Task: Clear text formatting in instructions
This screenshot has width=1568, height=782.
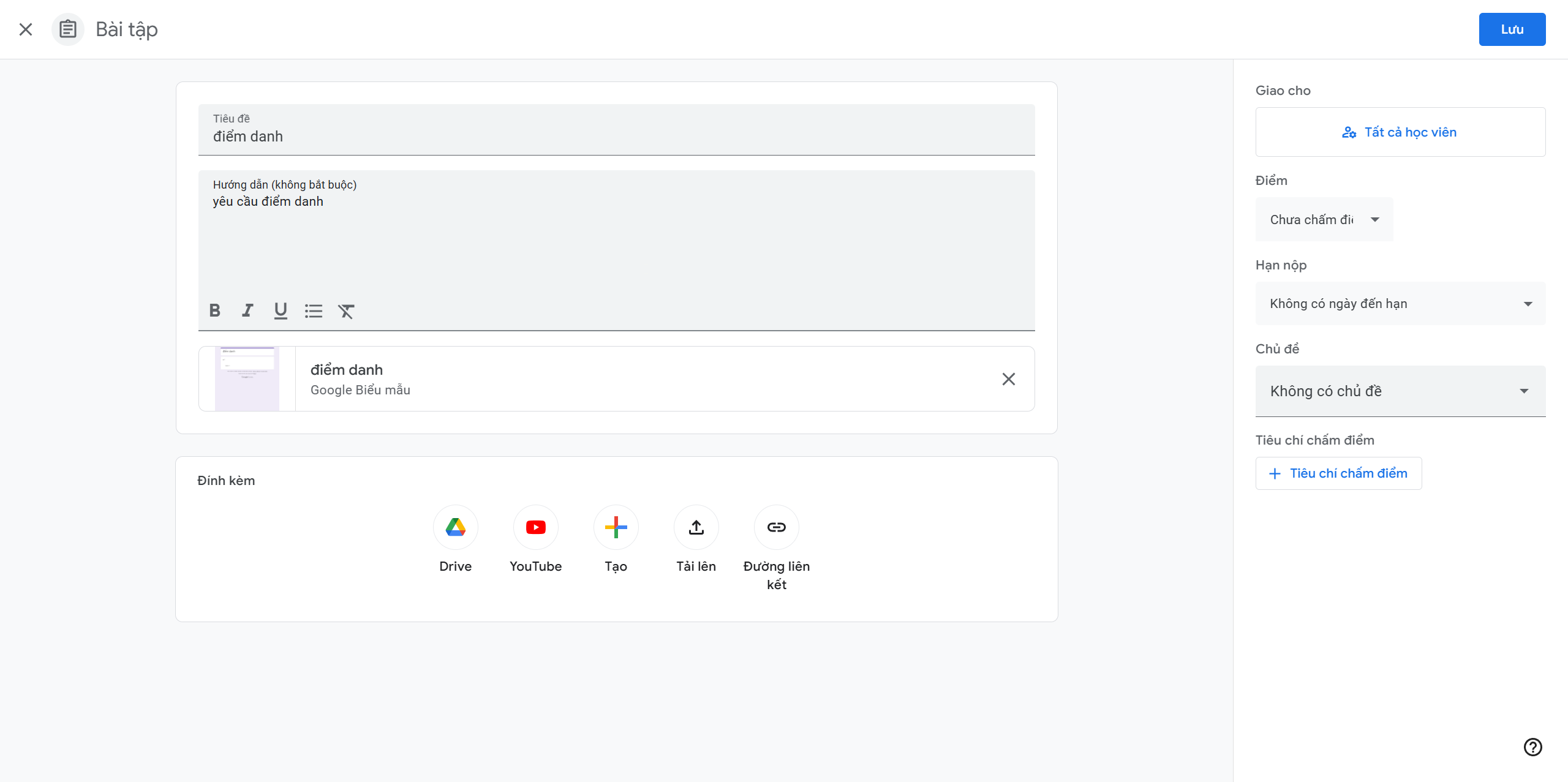Action: 346,311
